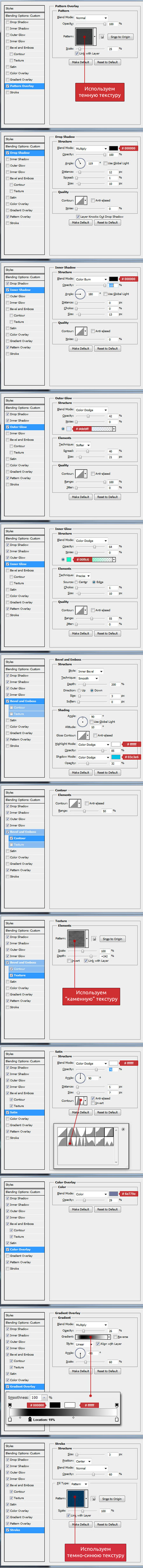
Task: Select Gradient Overlay row in the Inner Glow dialog's list
Action: 24,602
